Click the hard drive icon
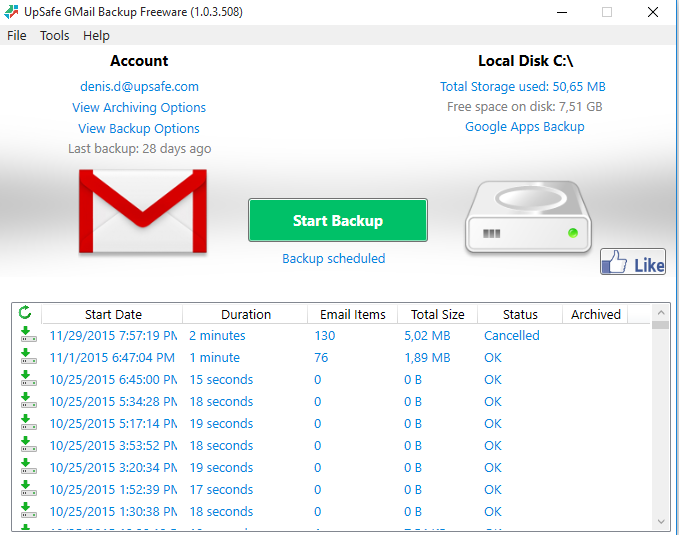 (525, 218)
